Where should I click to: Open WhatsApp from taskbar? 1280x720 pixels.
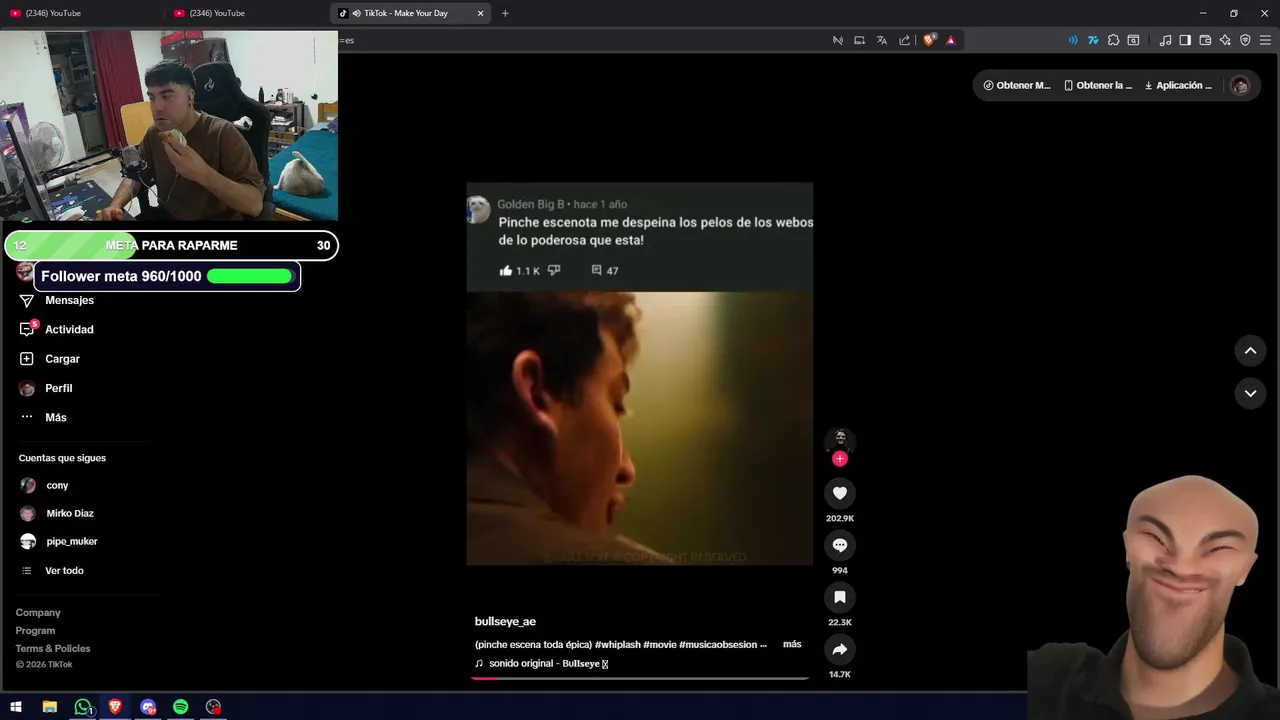click(x=83, y=707)
